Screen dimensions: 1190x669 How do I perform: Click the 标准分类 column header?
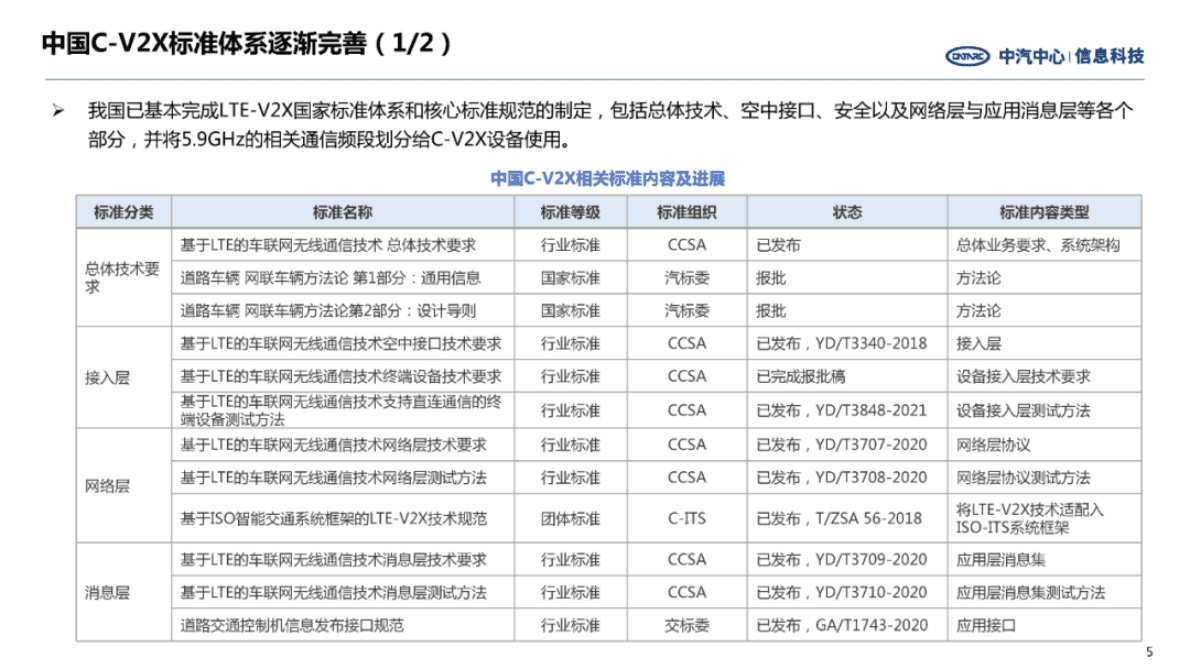pyautogui.click(x=123, y=211)
